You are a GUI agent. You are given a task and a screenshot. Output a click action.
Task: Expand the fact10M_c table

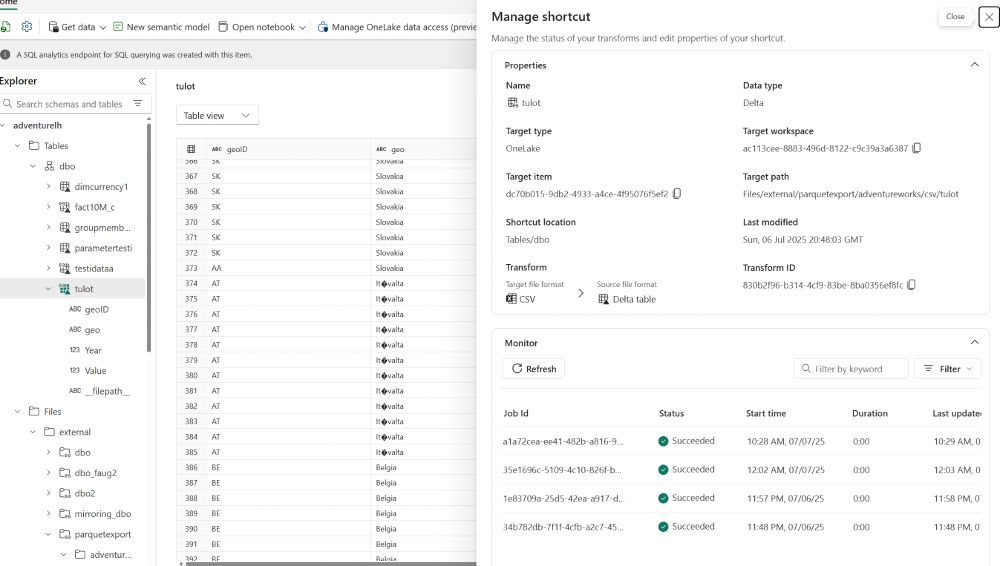(x=48, y=207)
